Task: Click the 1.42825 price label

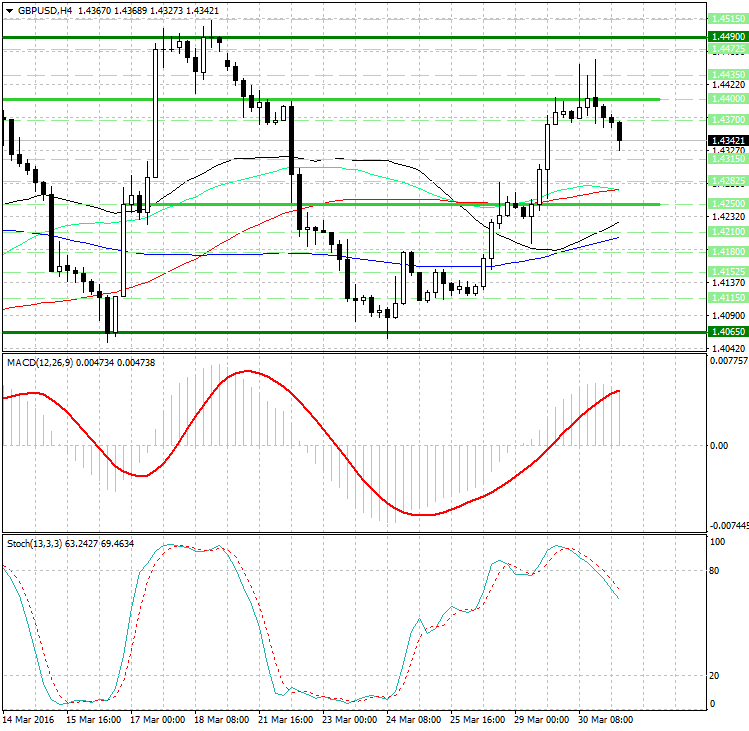Action: pos(725,180)
